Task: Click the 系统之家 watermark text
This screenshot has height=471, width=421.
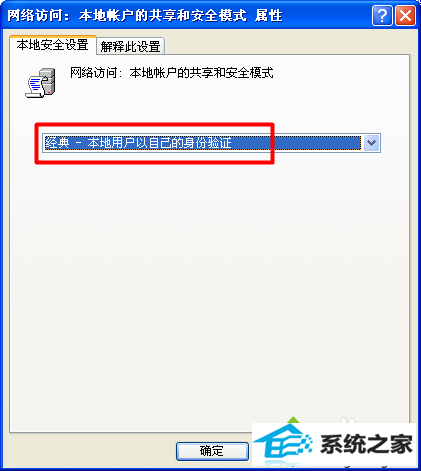Action: coord(366,444)
